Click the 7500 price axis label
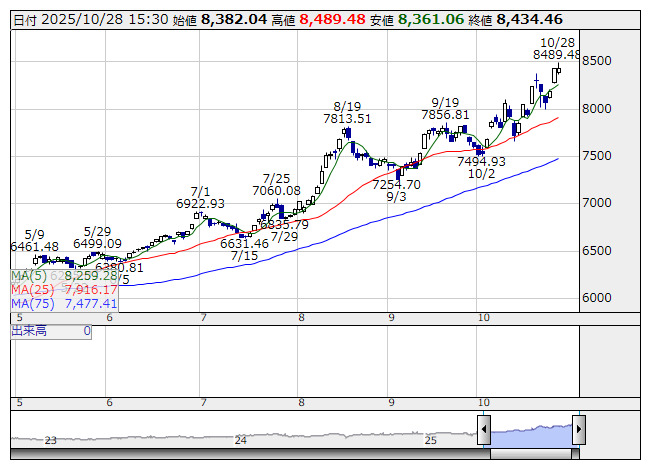This screenshot has width=653, height=470. (x=597, y=156)
